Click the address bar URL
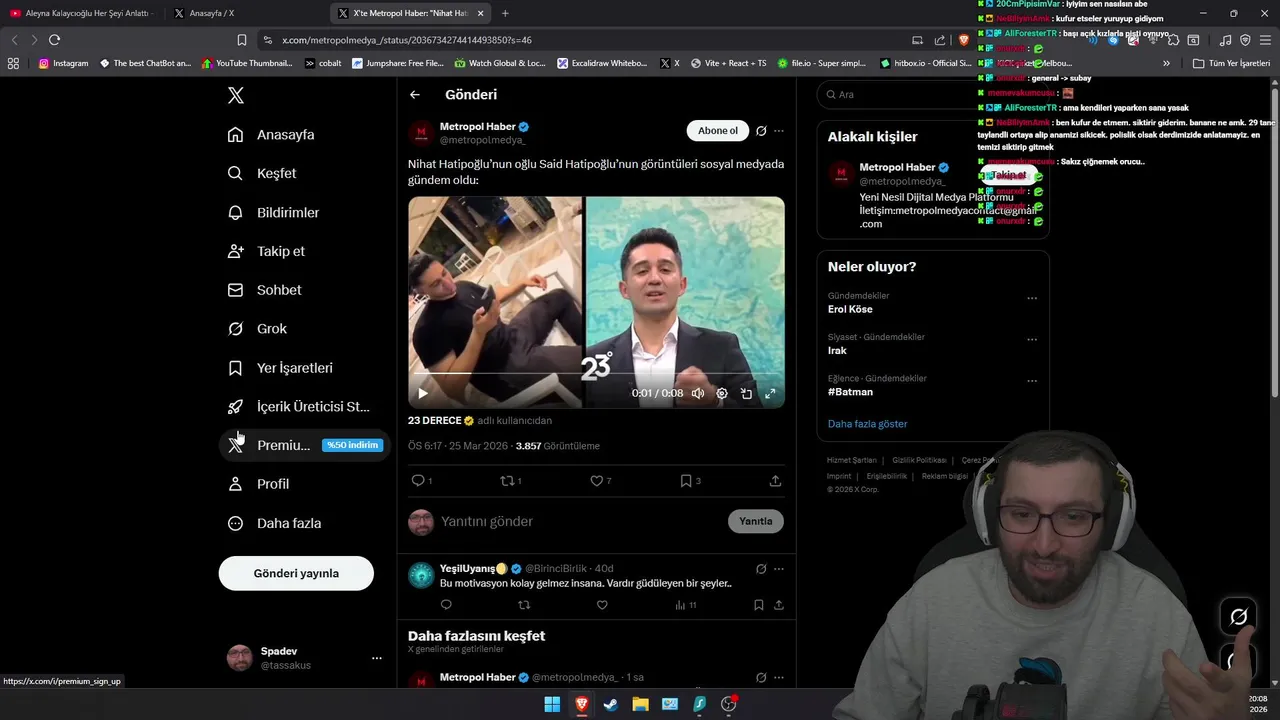The width and height of the screenshot is (1280, 720). pyautogui.click(x=407, y=40)
